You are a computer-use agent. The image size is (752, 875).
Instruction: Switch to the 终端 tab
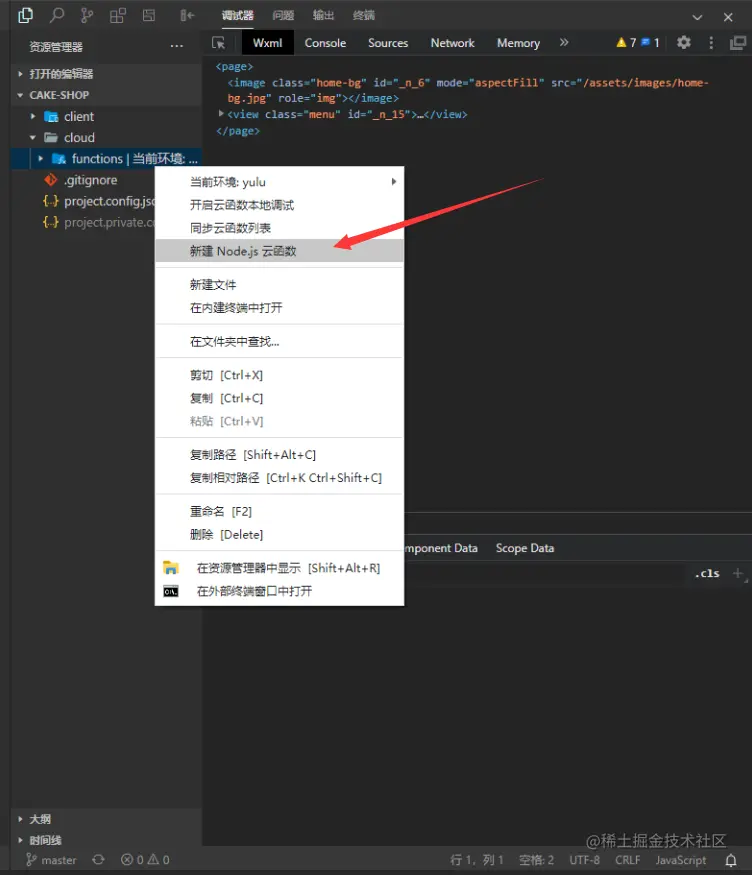pyautogui.click(x=364, y=16)
